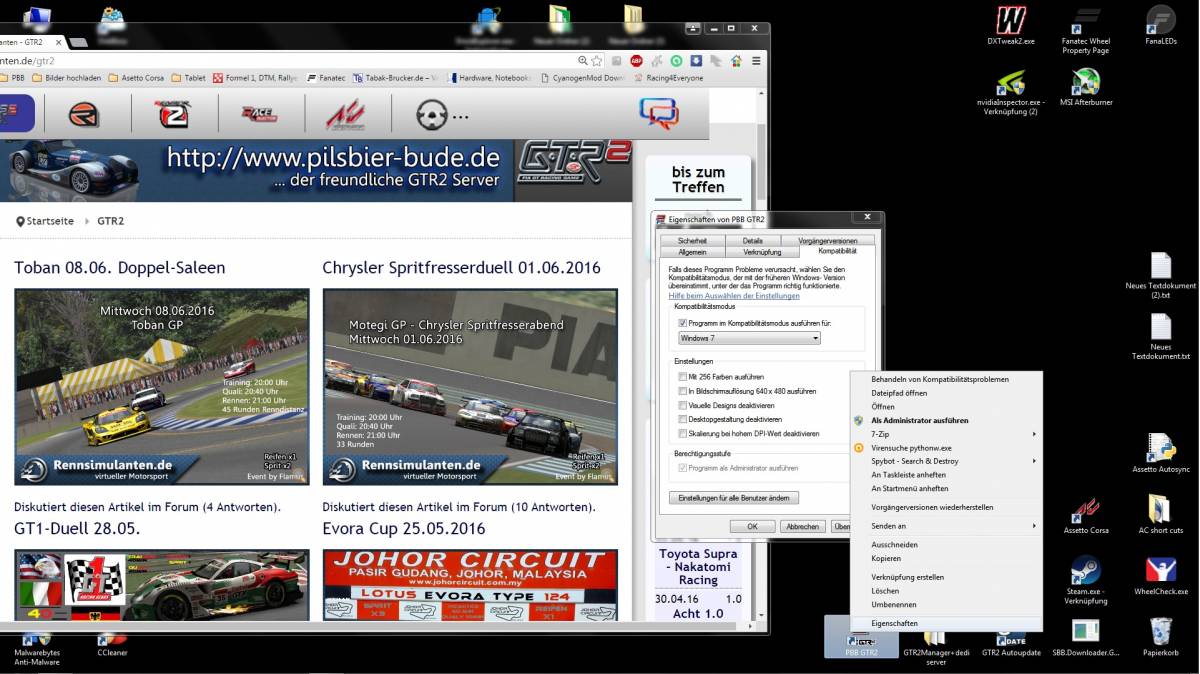
Task: Open the forum chat bubbles icon
Action: click(x=658, y=113)
